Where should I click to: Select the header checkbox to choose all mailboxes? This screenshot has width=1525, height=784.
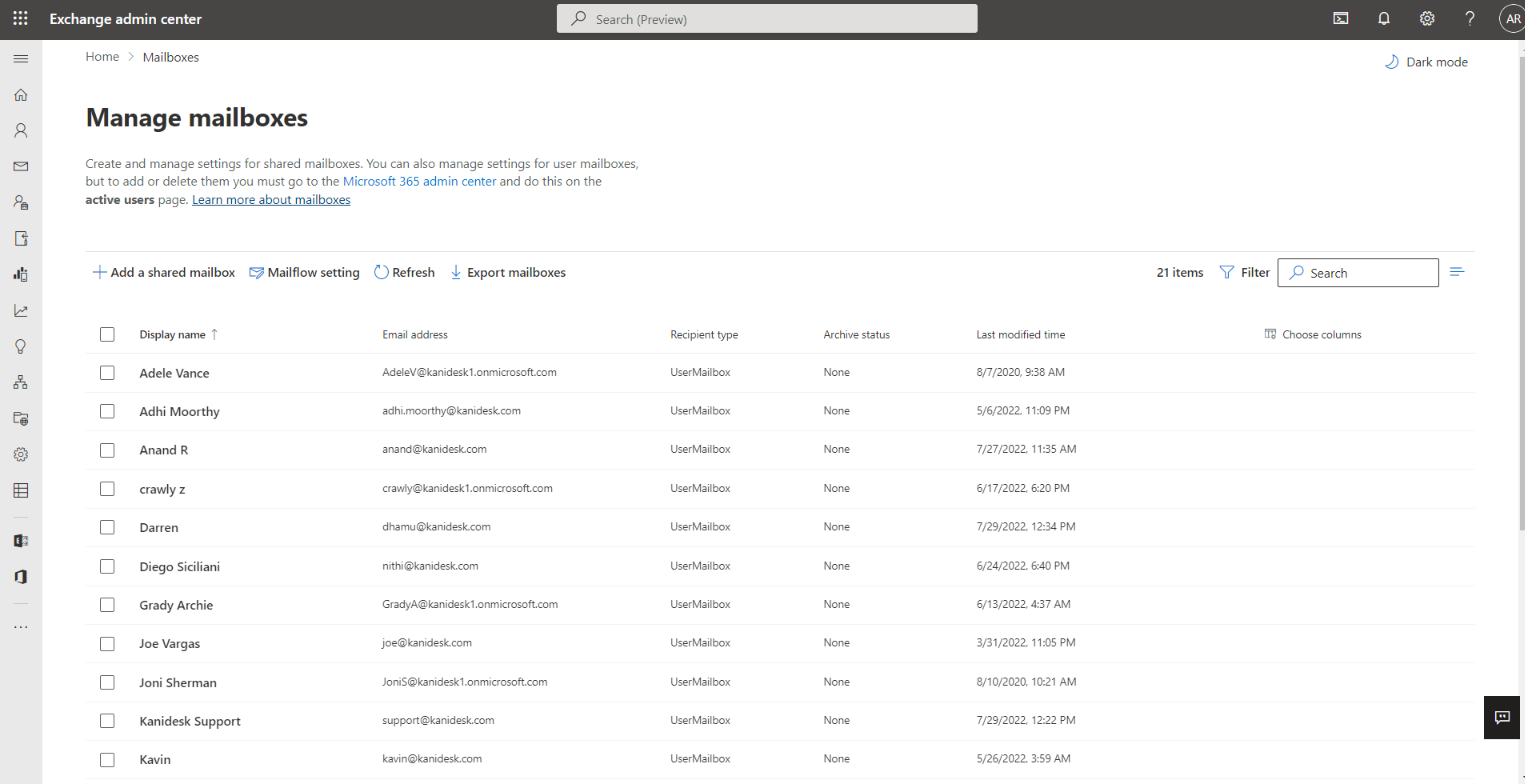[107, 334]
